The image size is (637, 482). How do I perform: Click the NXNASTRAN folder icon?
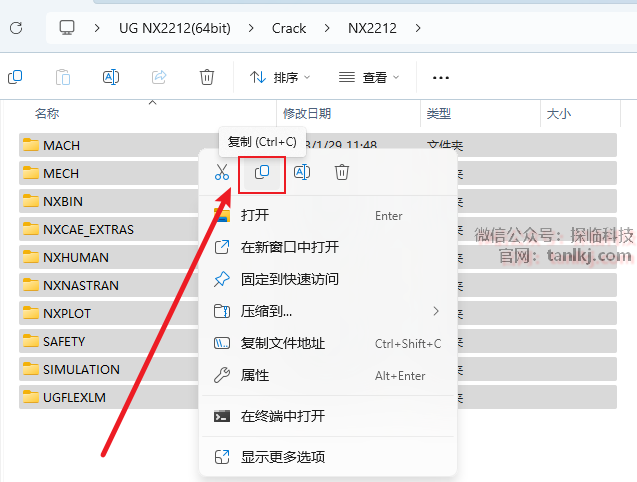(31, 285)
